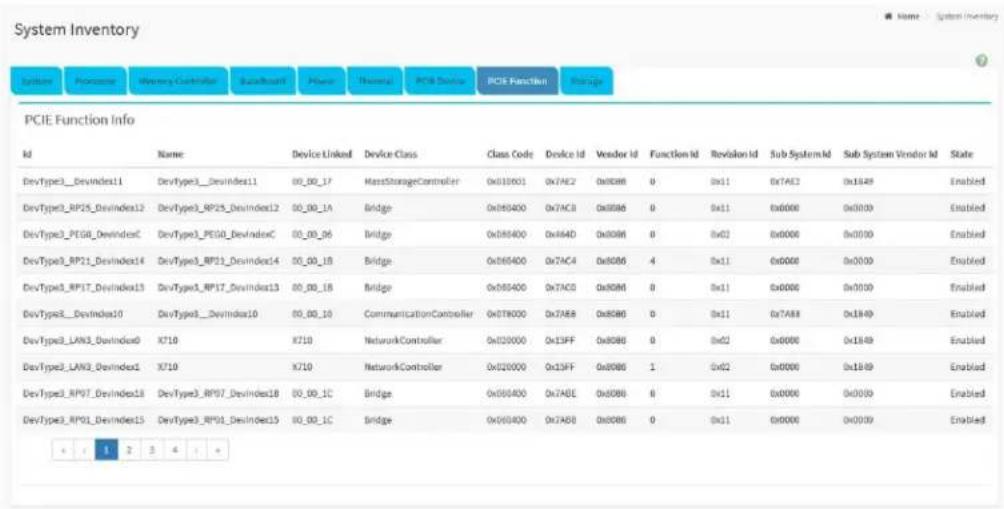
Task: Click the Function Id column header
Action: [x=674, y=154]
